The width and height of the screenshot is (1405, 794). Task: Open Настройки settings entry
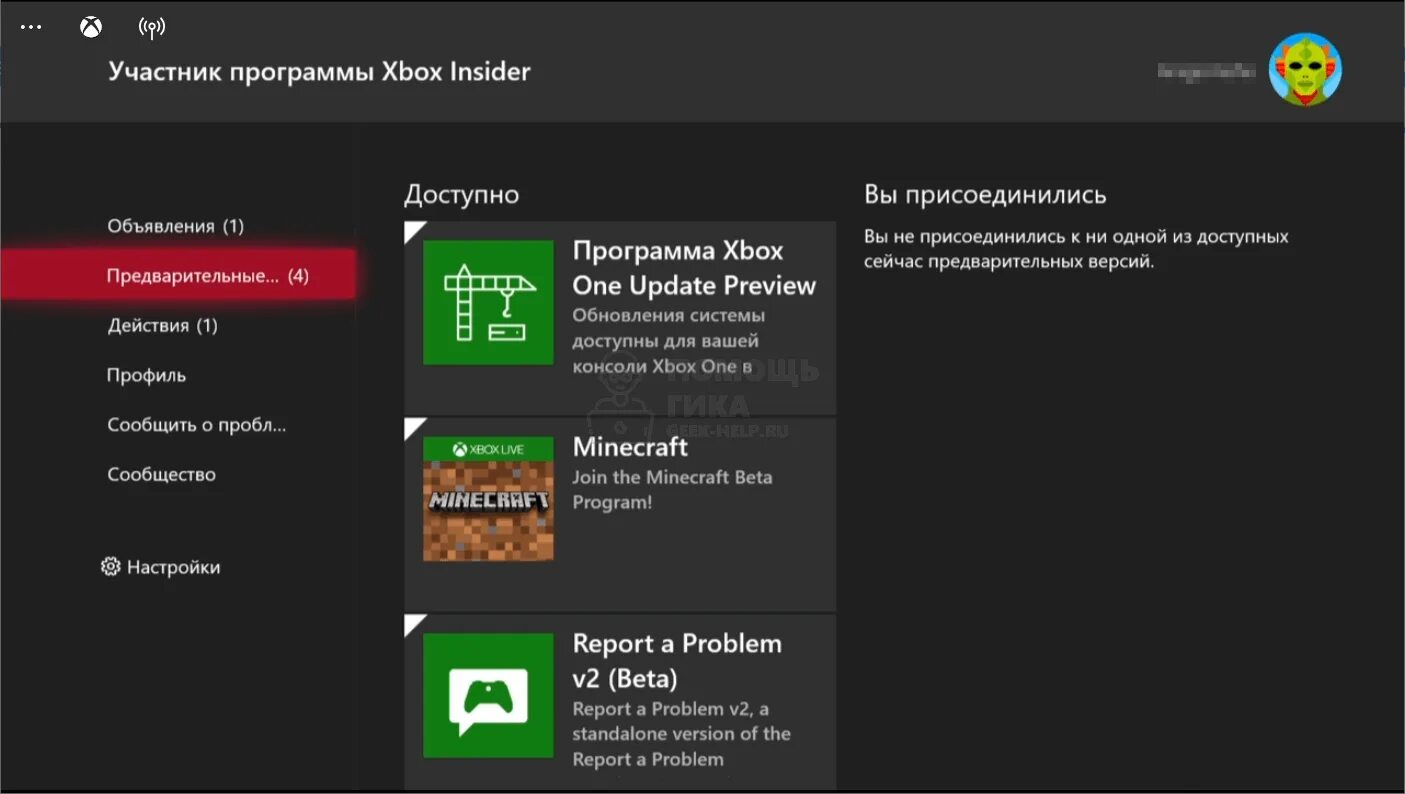point(173,567)
